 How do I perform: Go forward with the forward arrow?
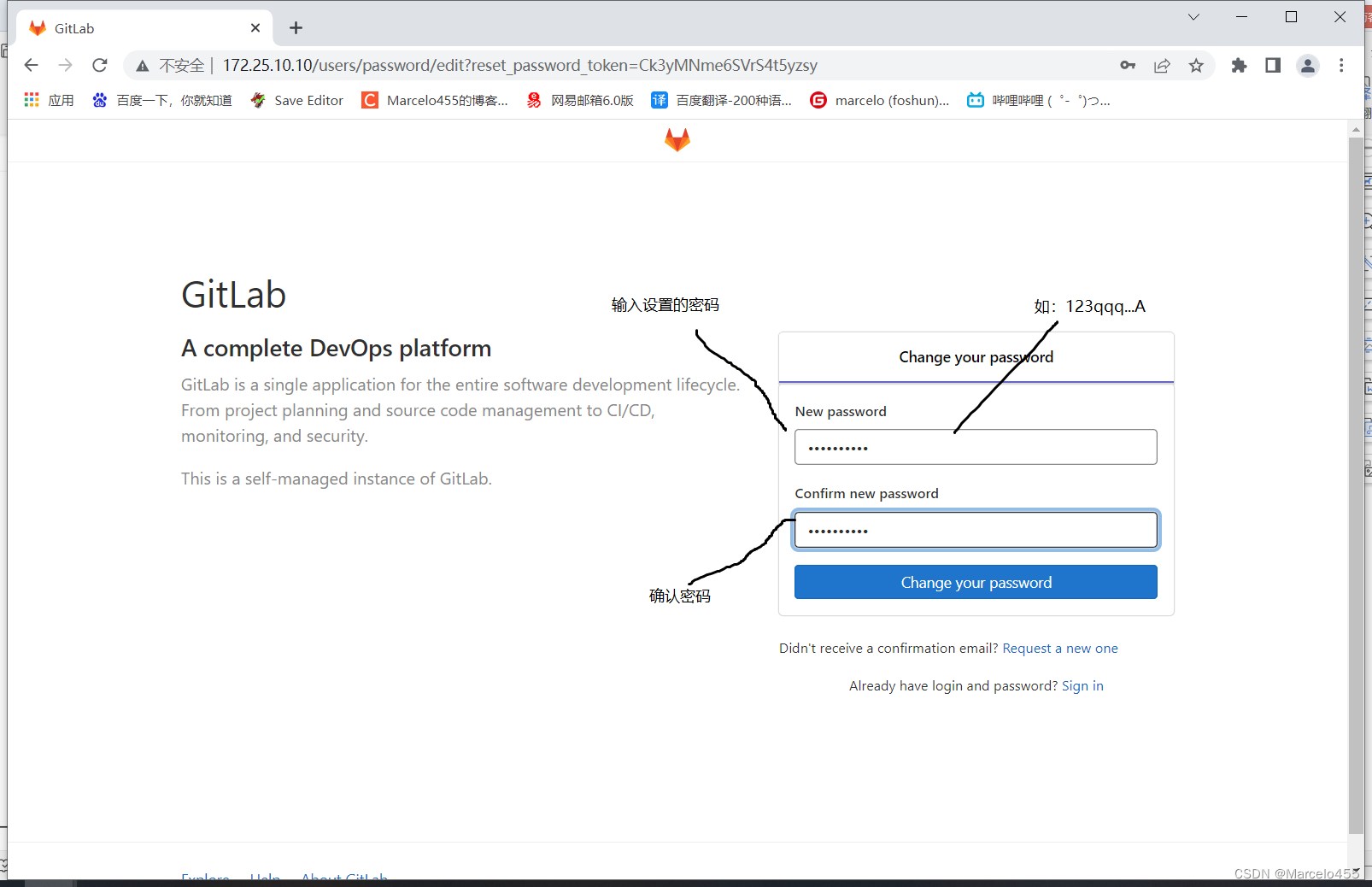click(65, 65)
